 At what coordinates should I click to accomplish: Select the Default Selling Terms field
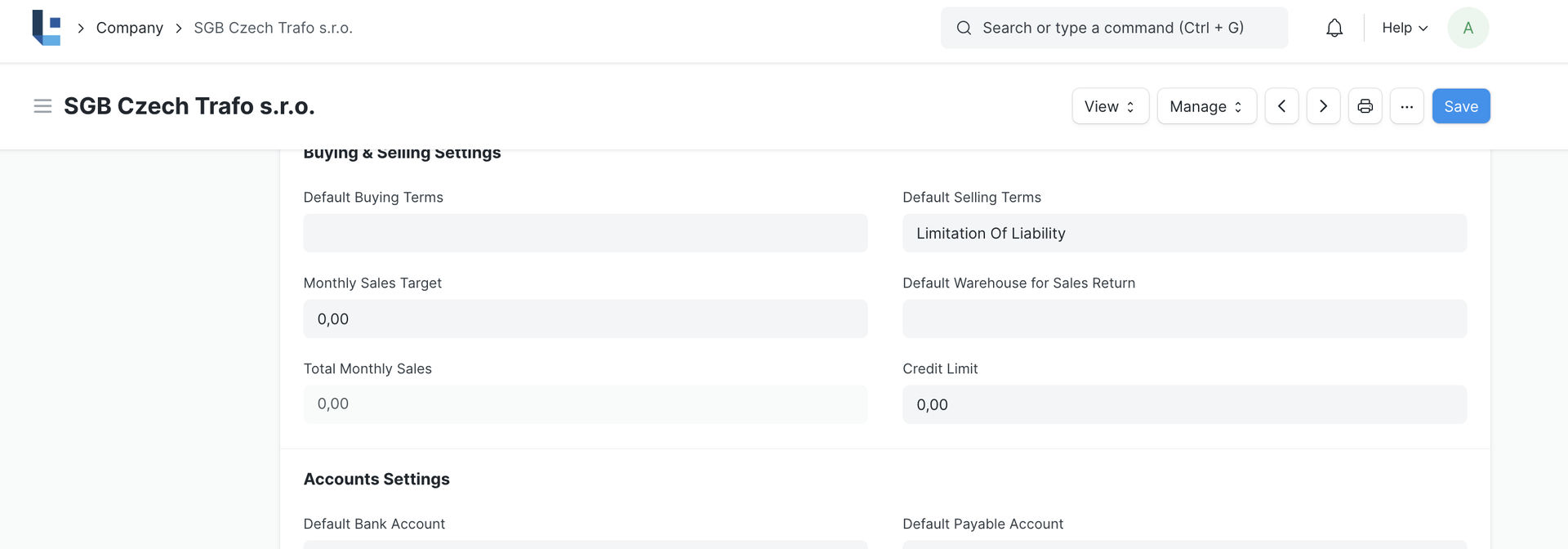coord(1184,233)
